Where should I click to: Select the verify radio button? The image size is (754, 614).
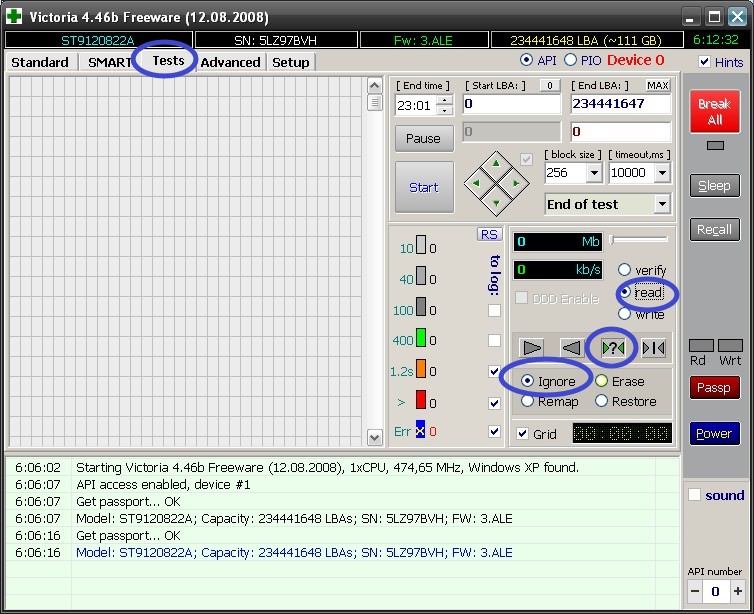[624, 270]
